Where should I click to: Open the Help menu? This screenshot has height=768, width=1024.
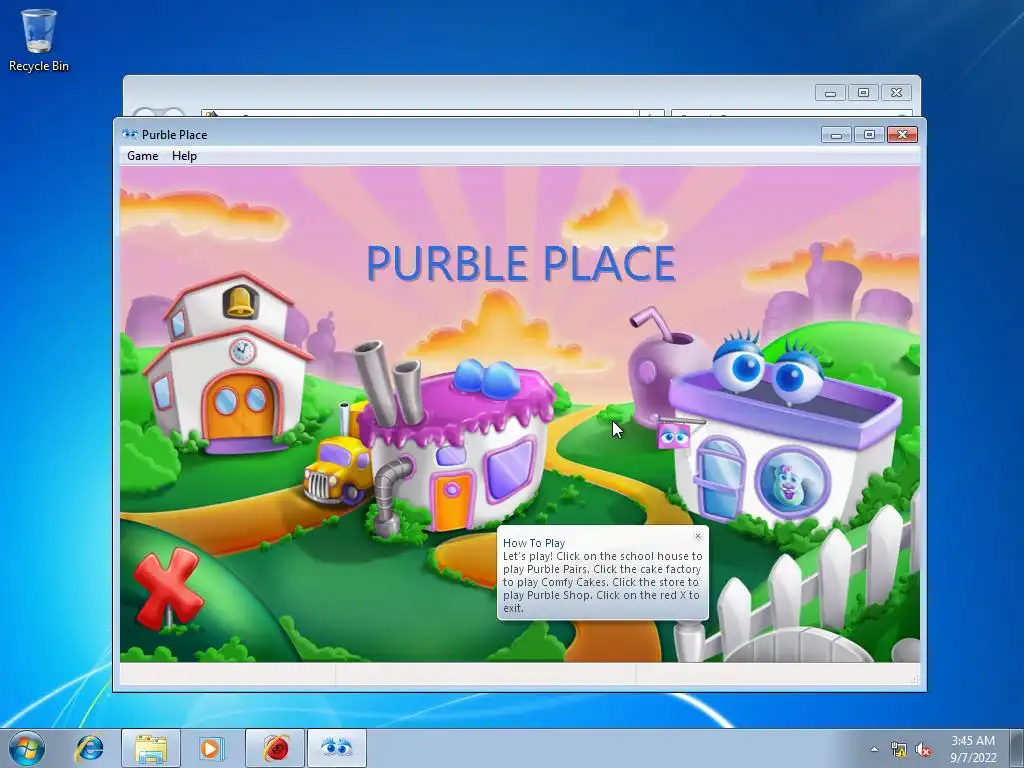click(x=184, y=156)
